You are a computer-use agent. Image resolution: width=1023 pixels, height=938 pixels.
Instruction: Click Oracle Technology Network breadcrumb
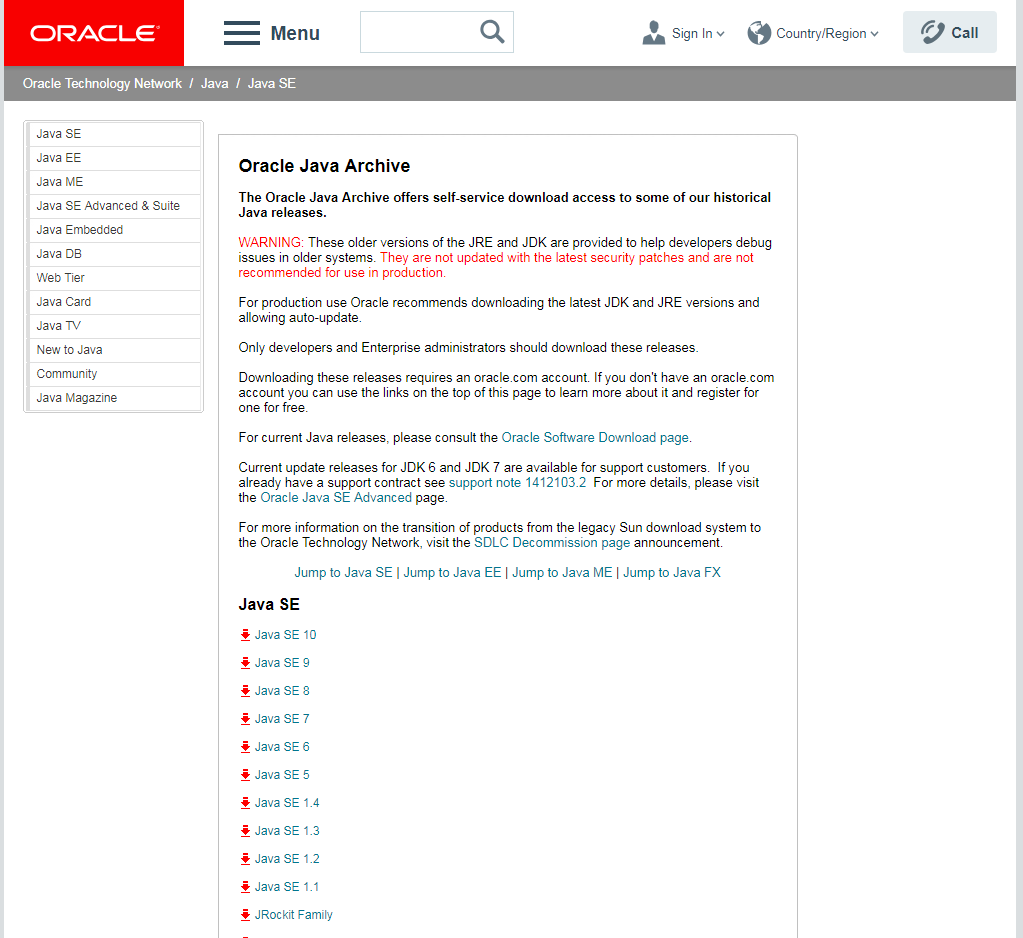point(102,84)
